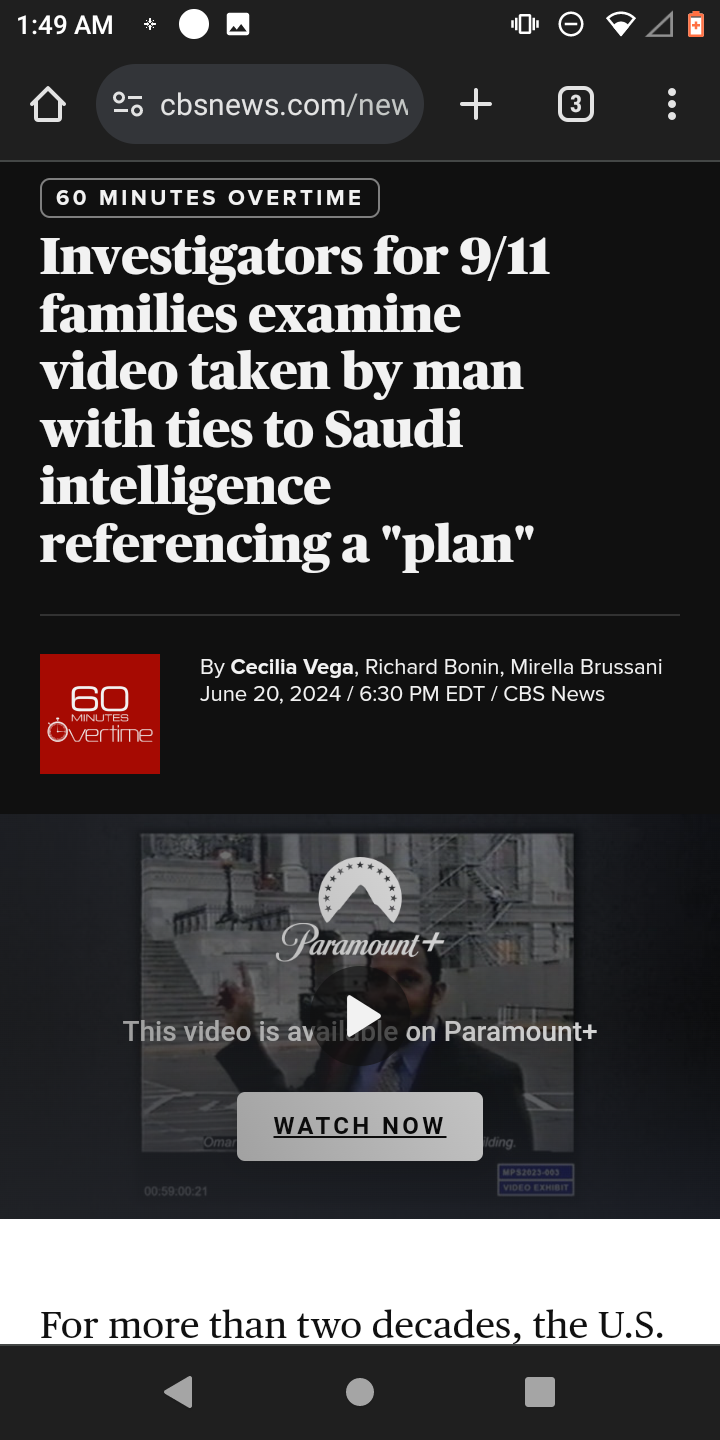Viewport: 720px width, 1440px height.
Task: Tap Android back navigation button
Action: click(179, 1392)
